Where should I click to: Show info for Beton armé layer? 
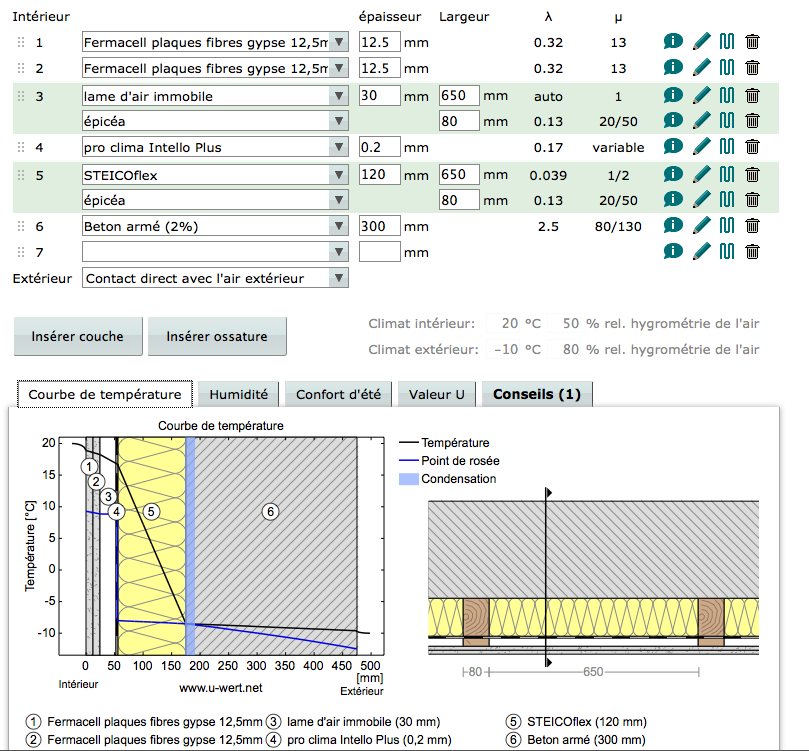(x=673, y=225)
